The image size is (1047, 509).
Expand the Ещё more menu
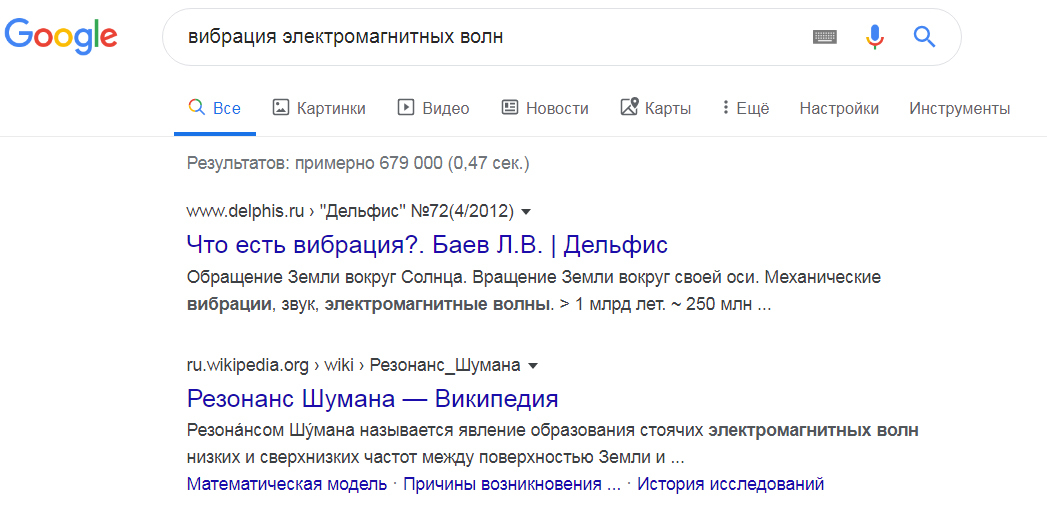coord(746,108)
